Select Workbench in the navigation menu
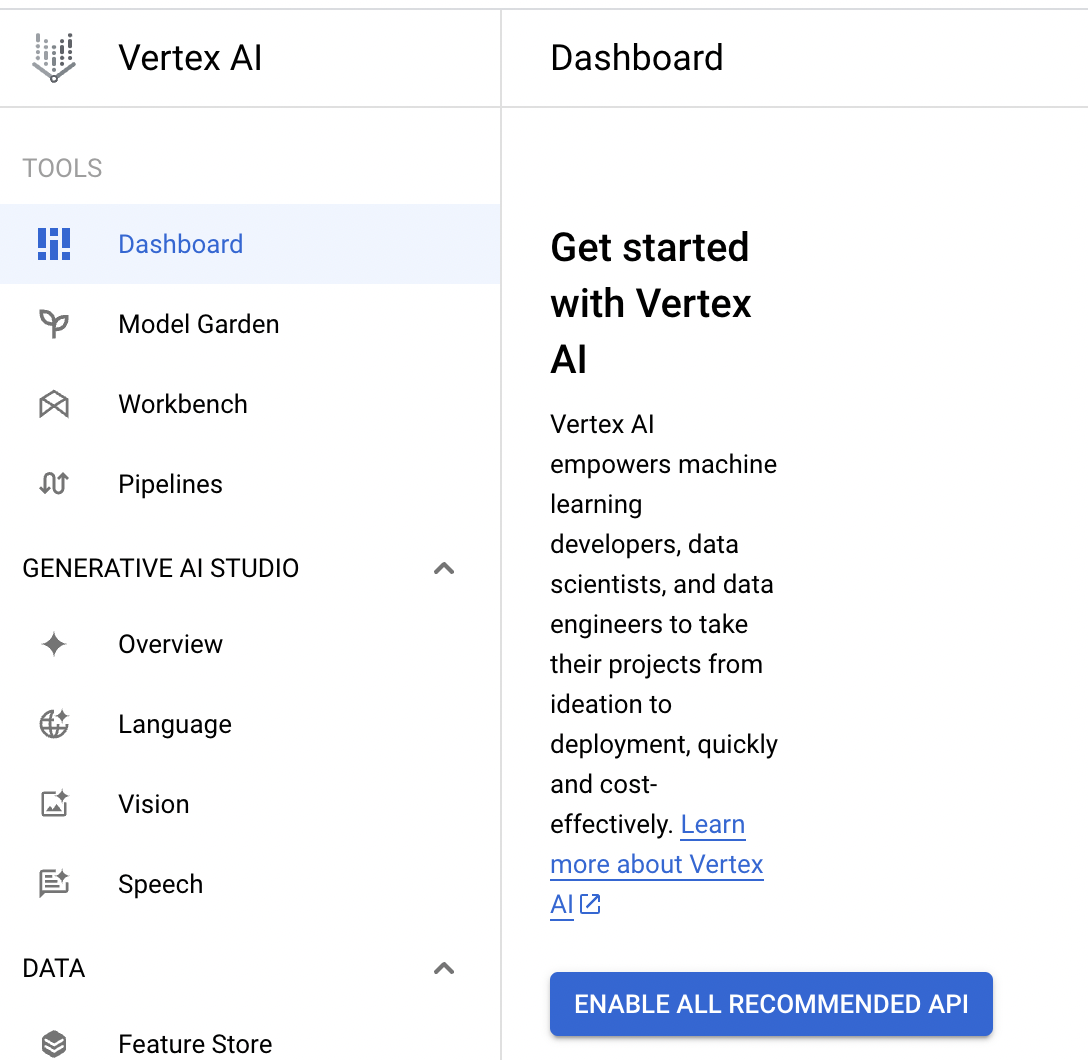Image resolution: width=1088 pixels, height=1060 pixels. click(182, 404)
